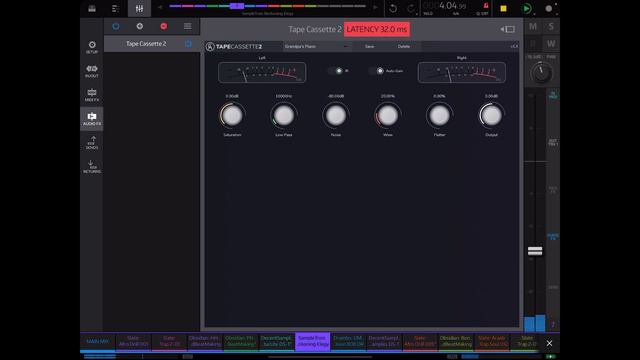This screenshot has height=360, width=640.
Task: Save the current preset
Action: (x=369, y=47)
